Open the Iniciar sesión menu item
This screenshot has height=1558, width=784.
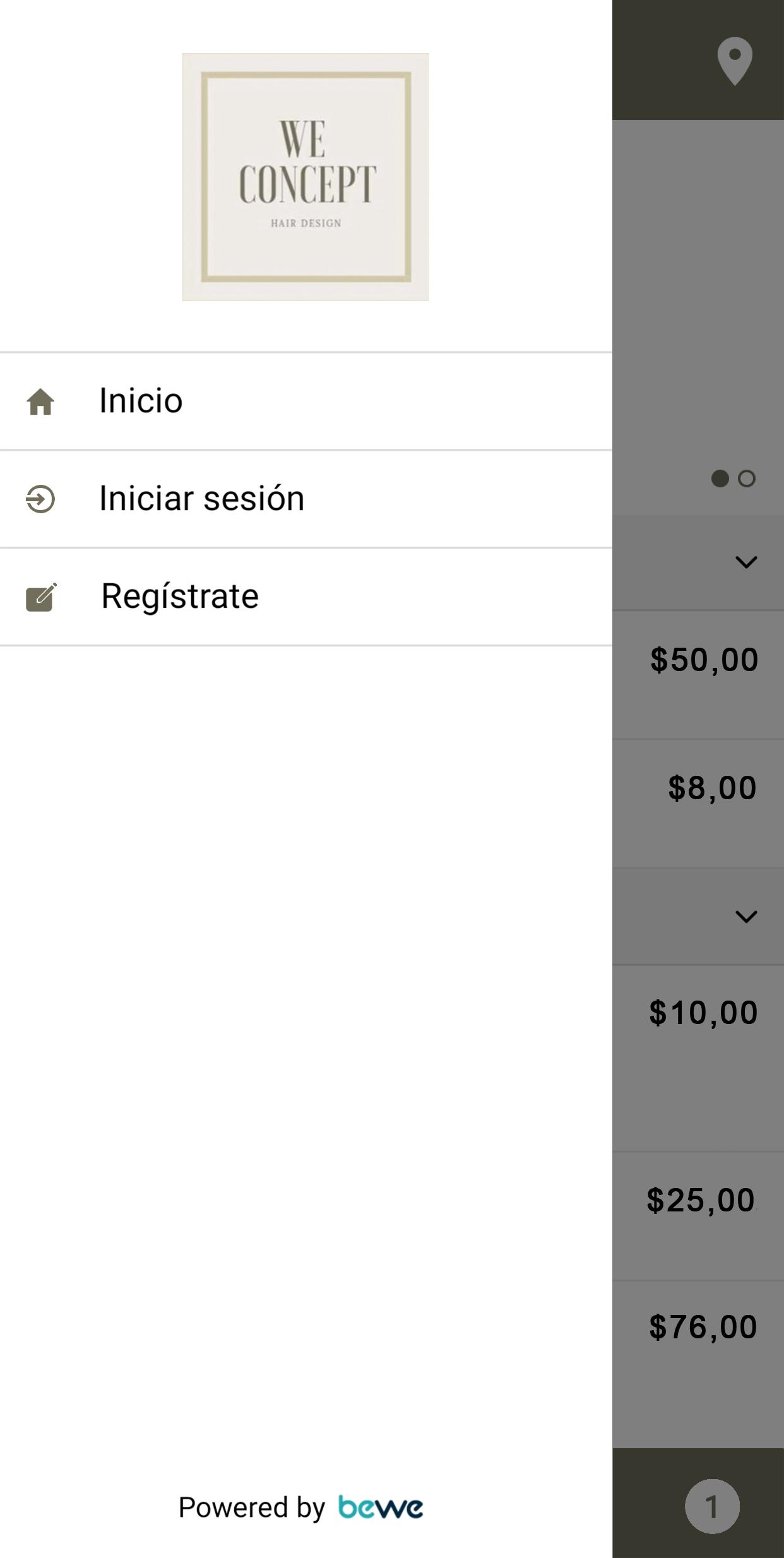coord(306,499)
